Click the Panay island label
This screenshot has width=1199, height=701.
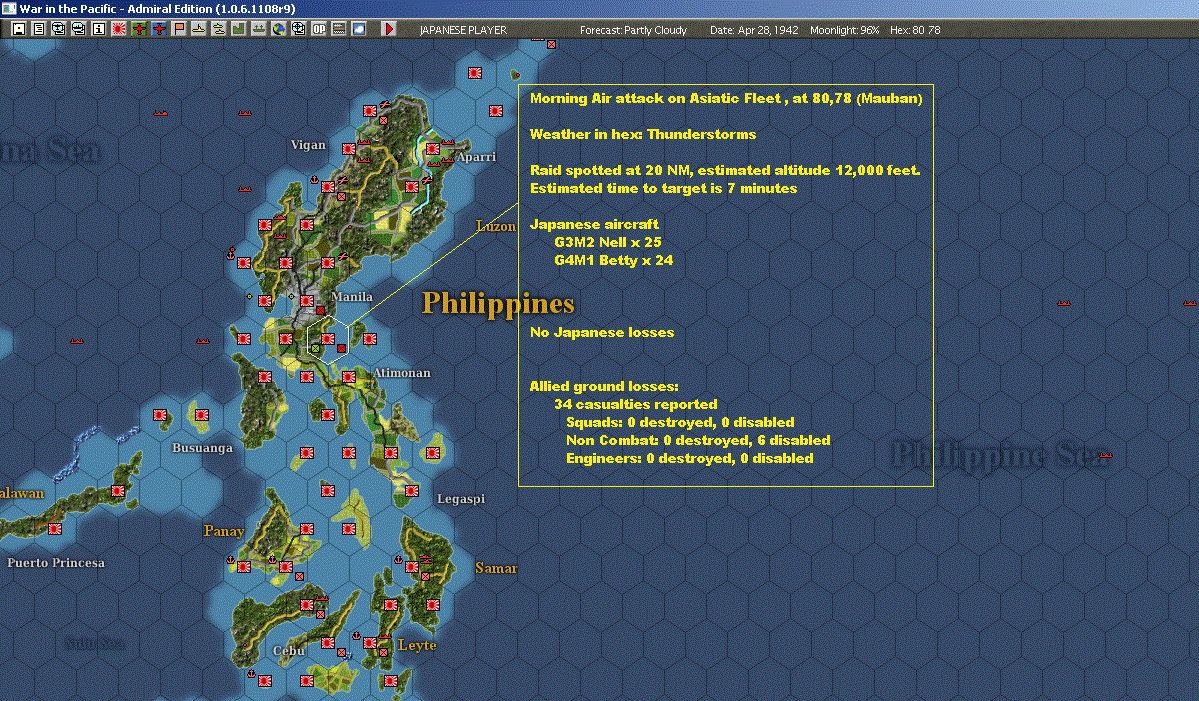coord(223,531)
